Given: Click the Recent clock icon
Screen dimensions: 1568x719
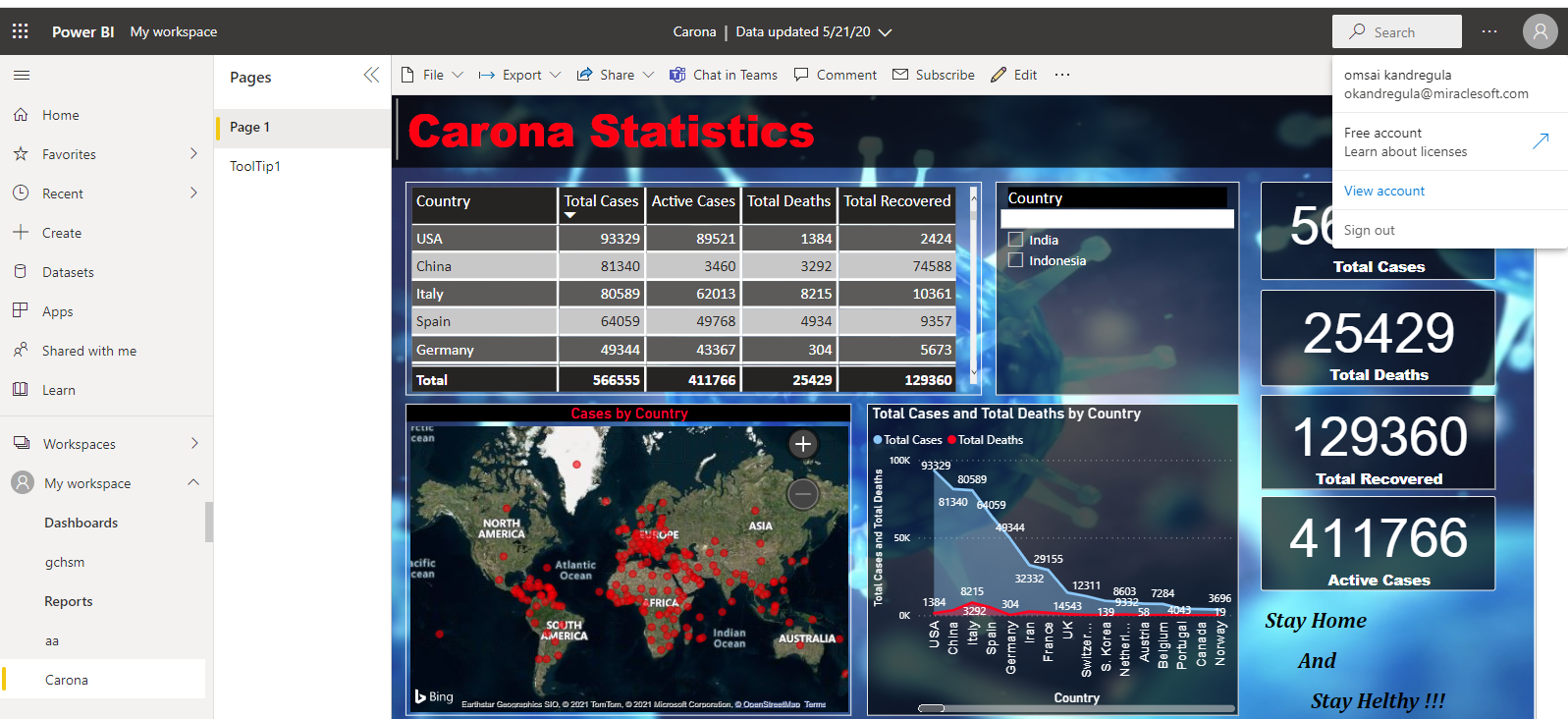Looking at the screenshot, I should [x=21, y=194].
